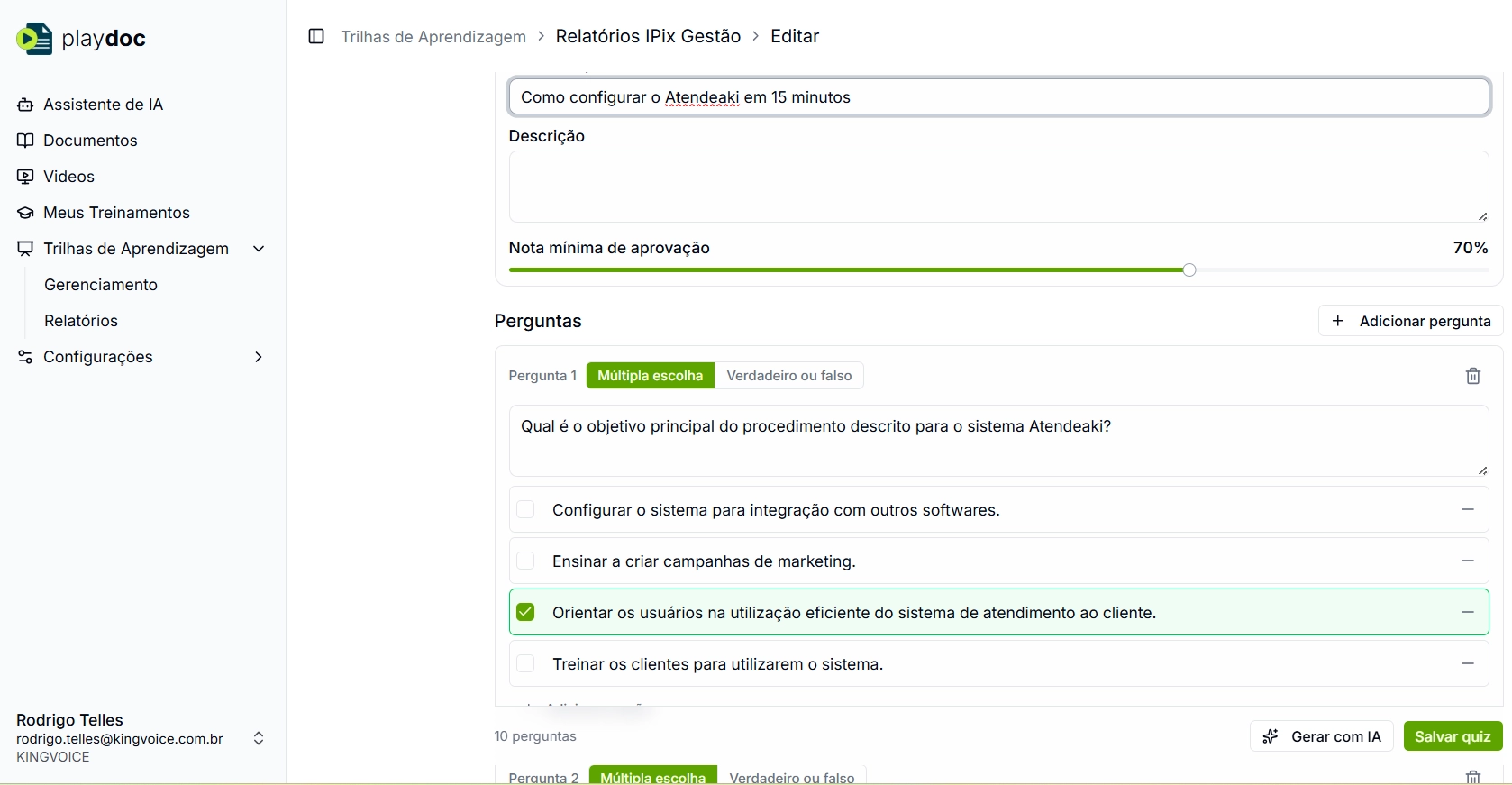The height and width of the screenshot is (785, 1512).
Task: Click the Salvar quiz button
Action: (x=1453, y=736)
